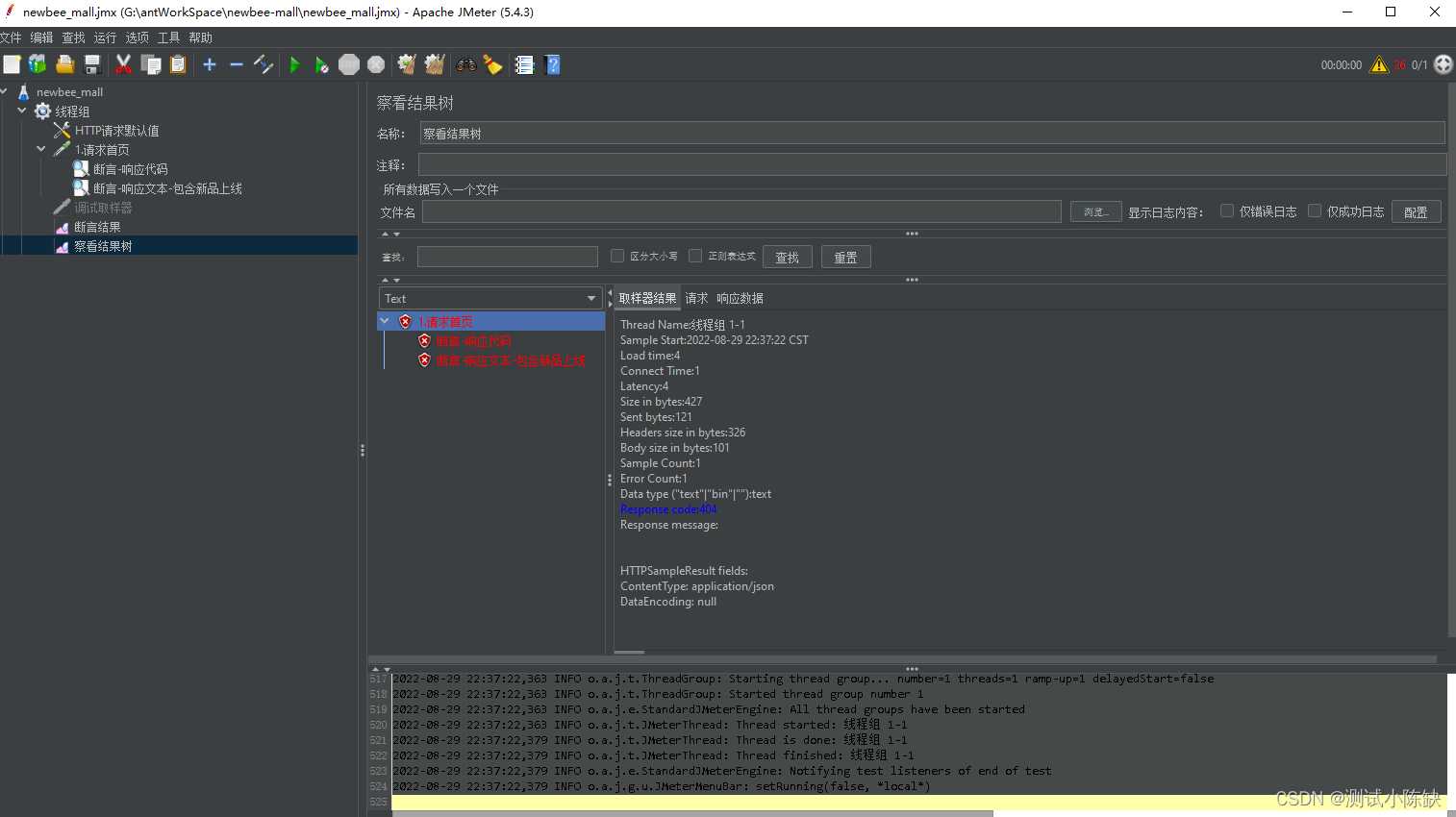Click the 查找 search button

click(788, 257)
